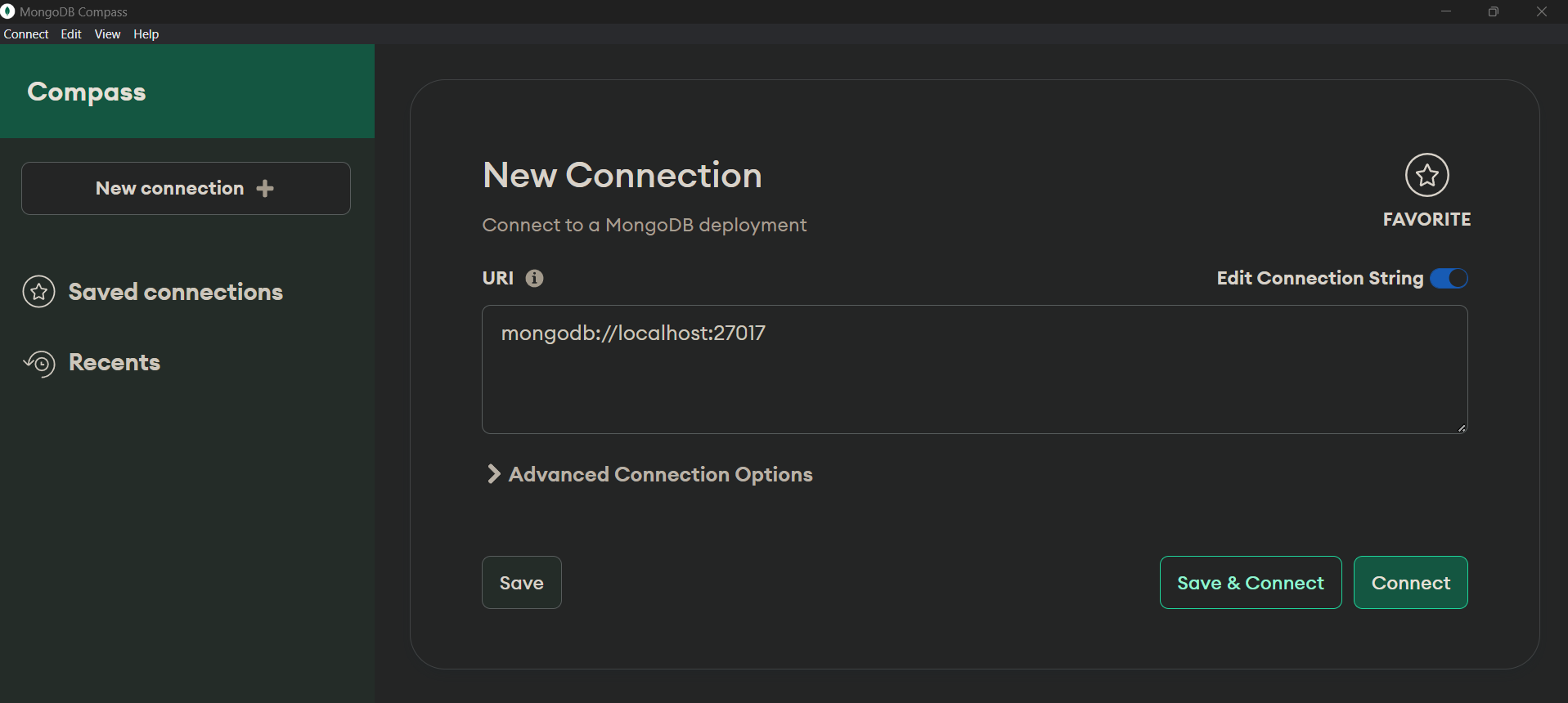Minimize the MongoDB Compass window
1568x703 pixels.
click(1446, 11)
